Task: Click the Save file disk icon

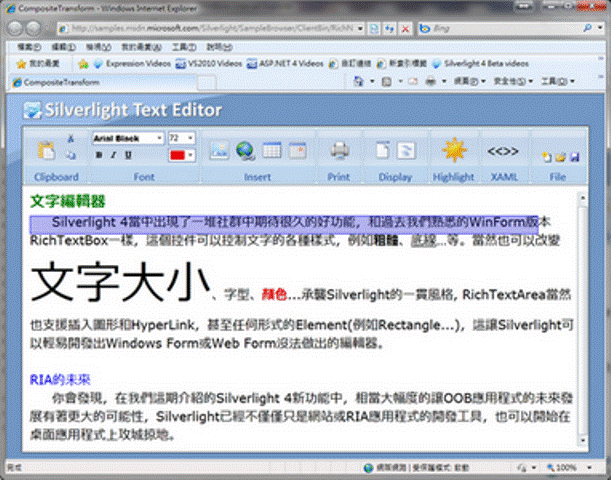Action: pos(574,157)
